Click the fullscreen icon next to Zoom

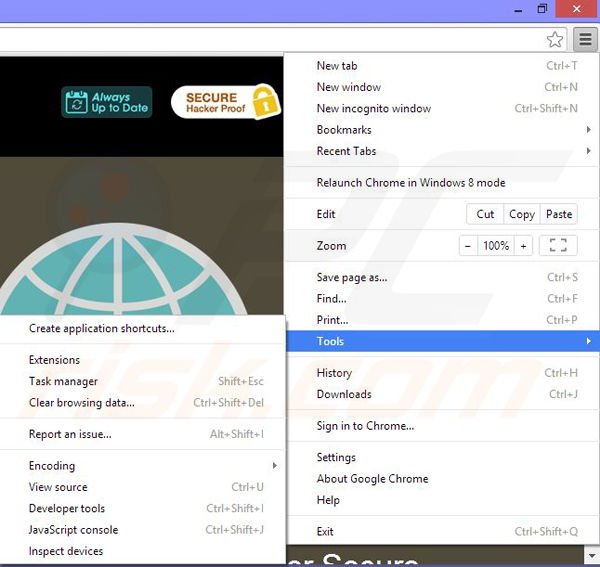coord(558,245)
